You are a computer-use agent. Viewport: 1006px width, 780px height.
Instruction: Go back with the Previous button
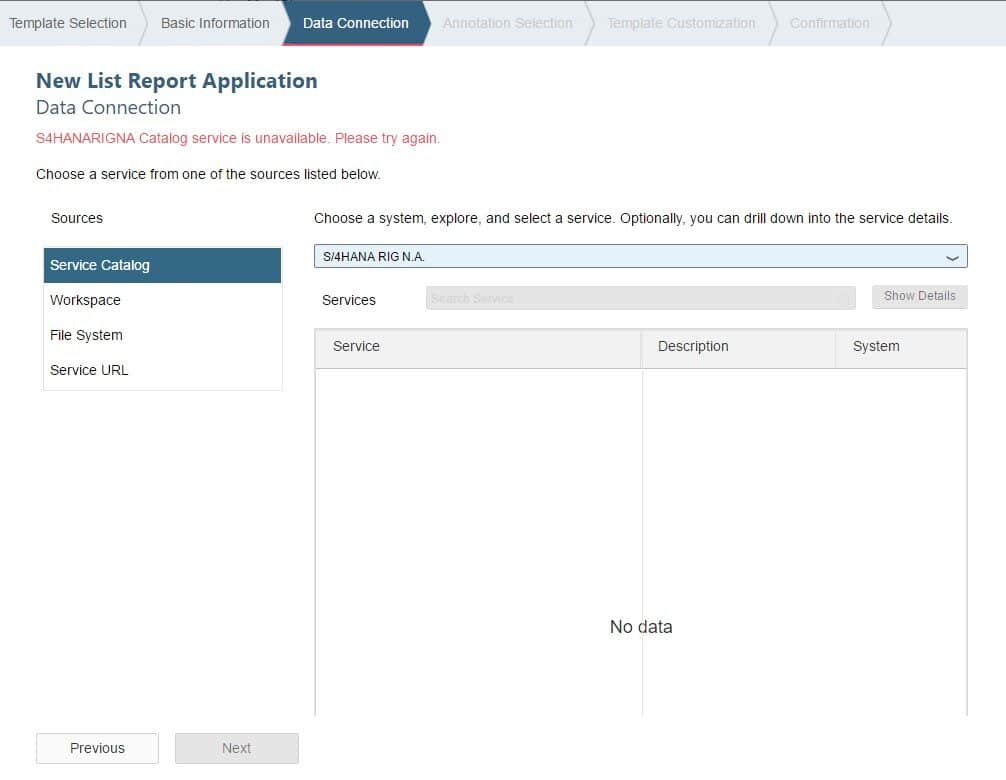tap(97, 748)
